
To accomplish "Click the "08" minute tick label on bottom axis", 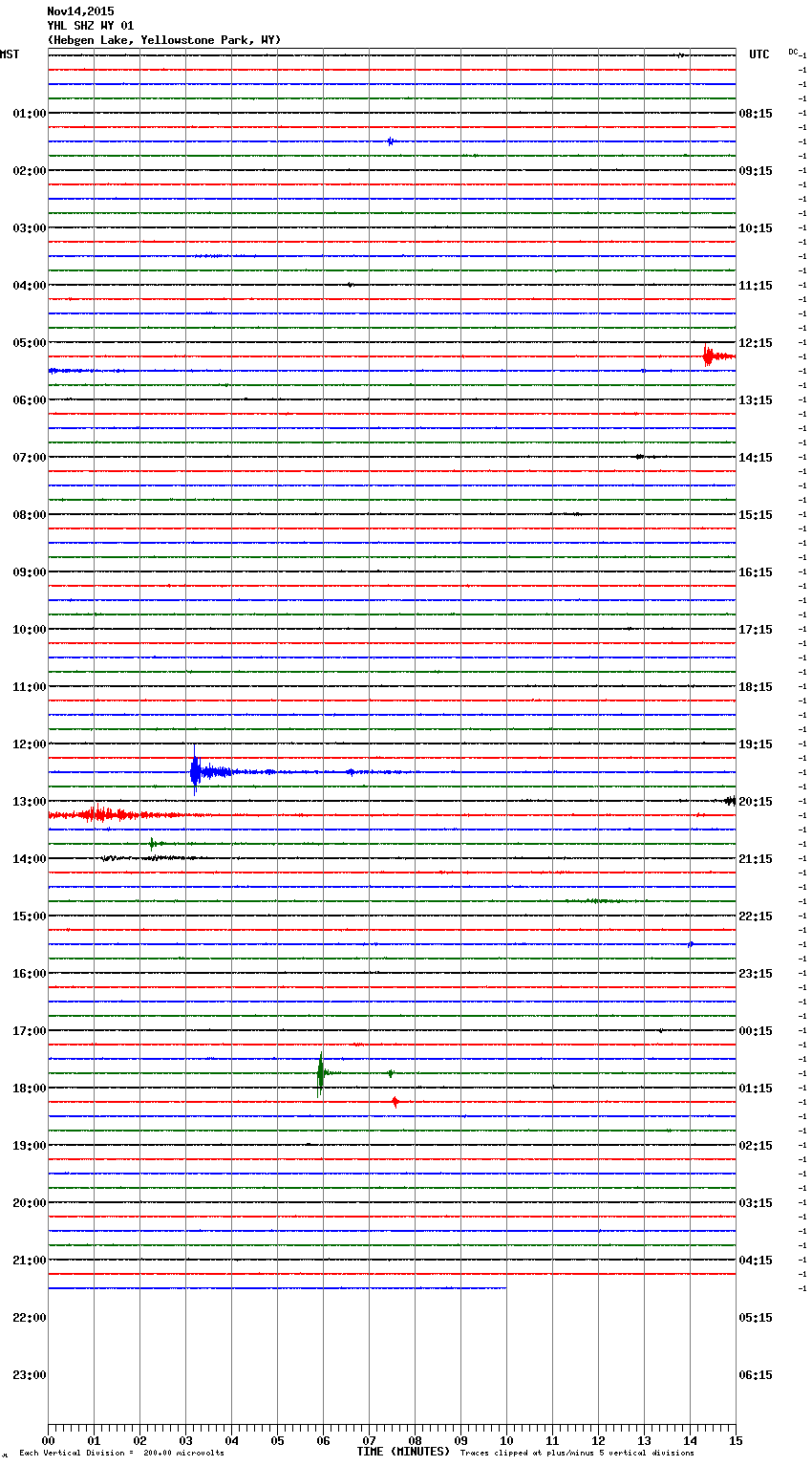I will [415, 1440].
